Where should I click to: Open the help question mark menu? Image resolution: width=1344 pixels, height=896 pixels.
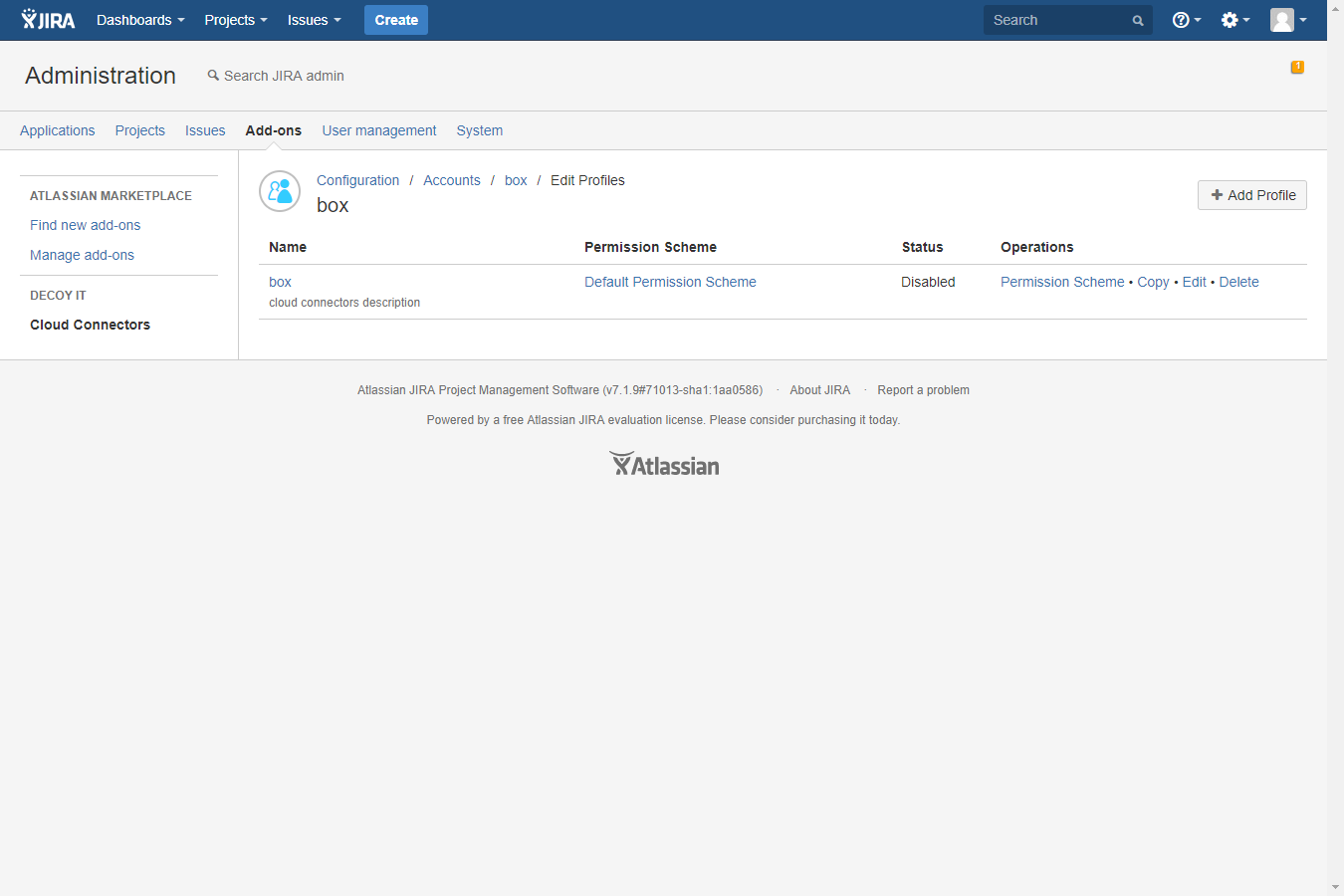[x=1186, y=20]
